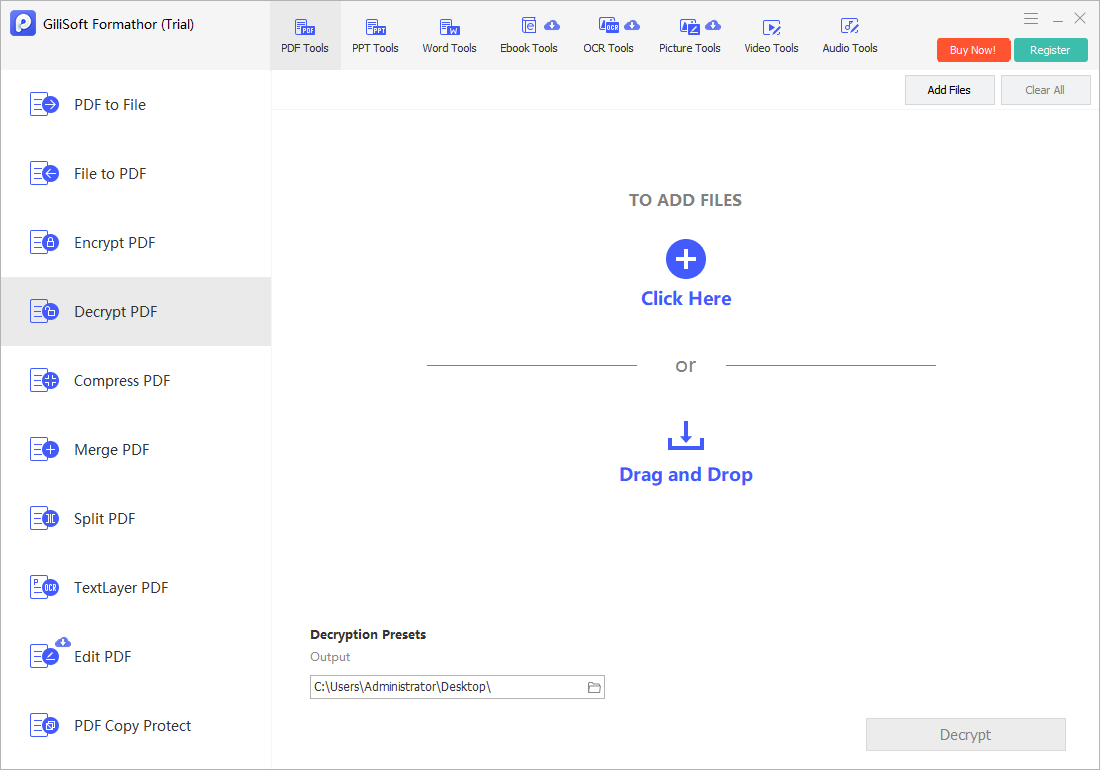Open the OCR Tools tab

608,36
